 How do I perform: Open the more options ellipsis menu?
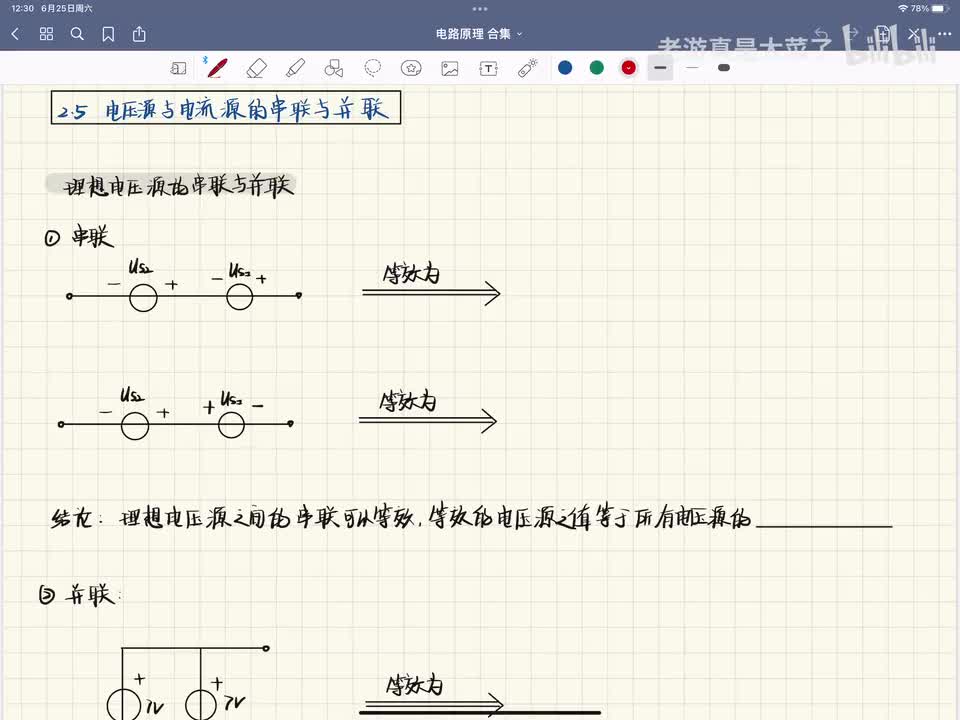(944, 34)
